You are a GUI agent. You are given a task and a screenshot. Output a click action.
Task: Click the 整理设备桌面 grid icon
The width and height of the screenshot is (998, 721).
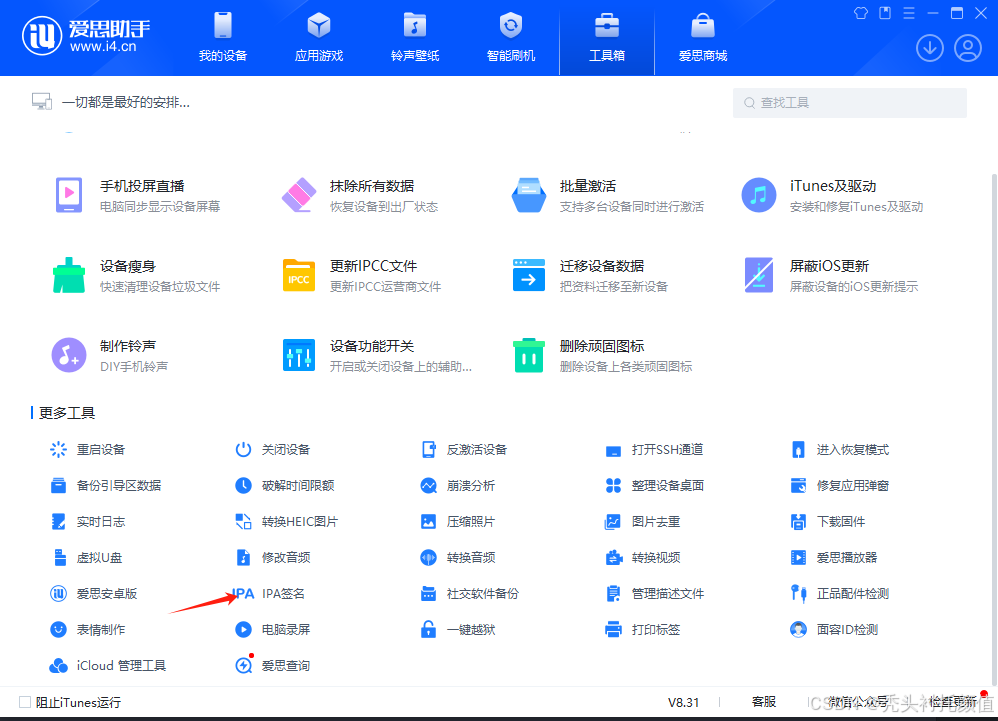[x=613, y=486]
